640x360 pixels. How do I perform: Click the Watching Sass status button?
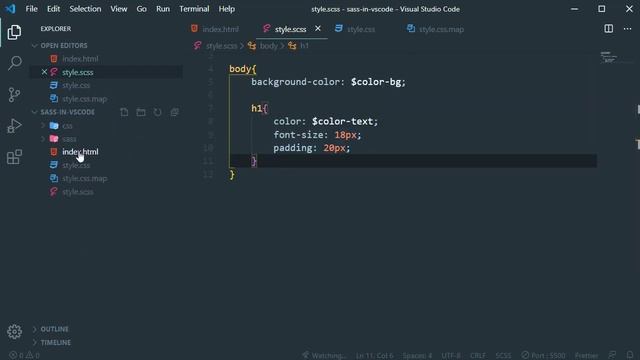pos(324,356)
